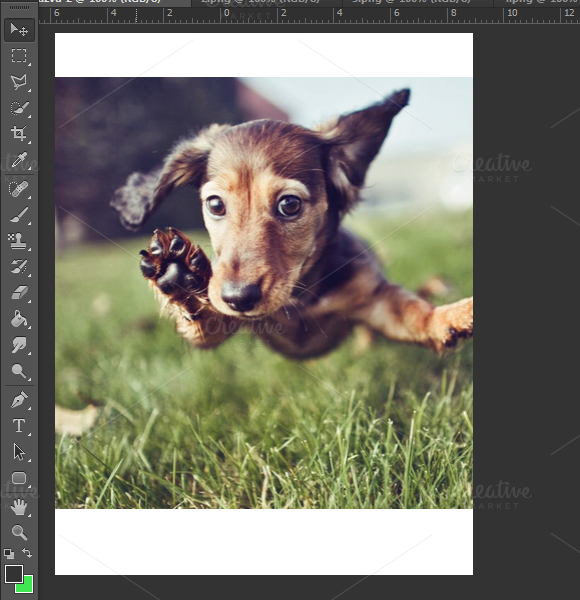Click the dog photo on the canvas

264,293
